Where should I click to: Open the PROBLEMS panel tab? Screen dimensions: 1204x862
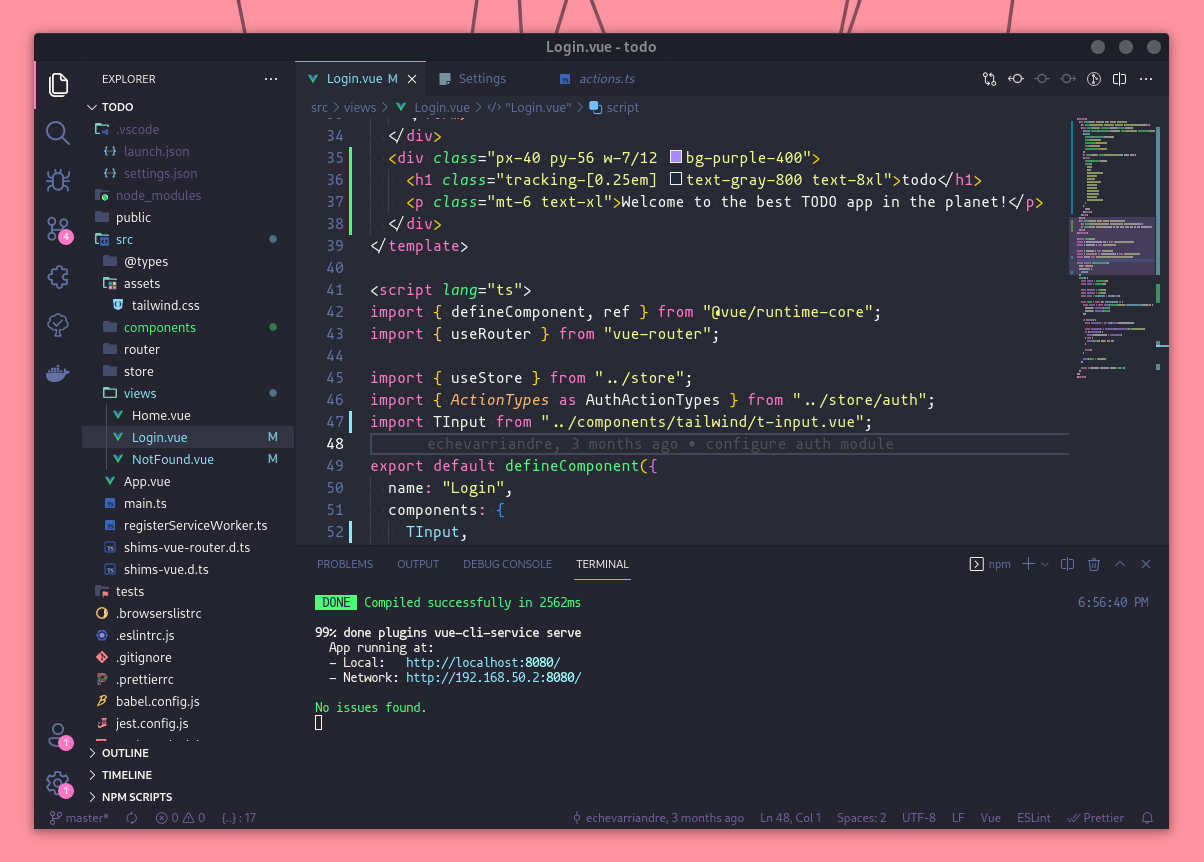point(345,564)
